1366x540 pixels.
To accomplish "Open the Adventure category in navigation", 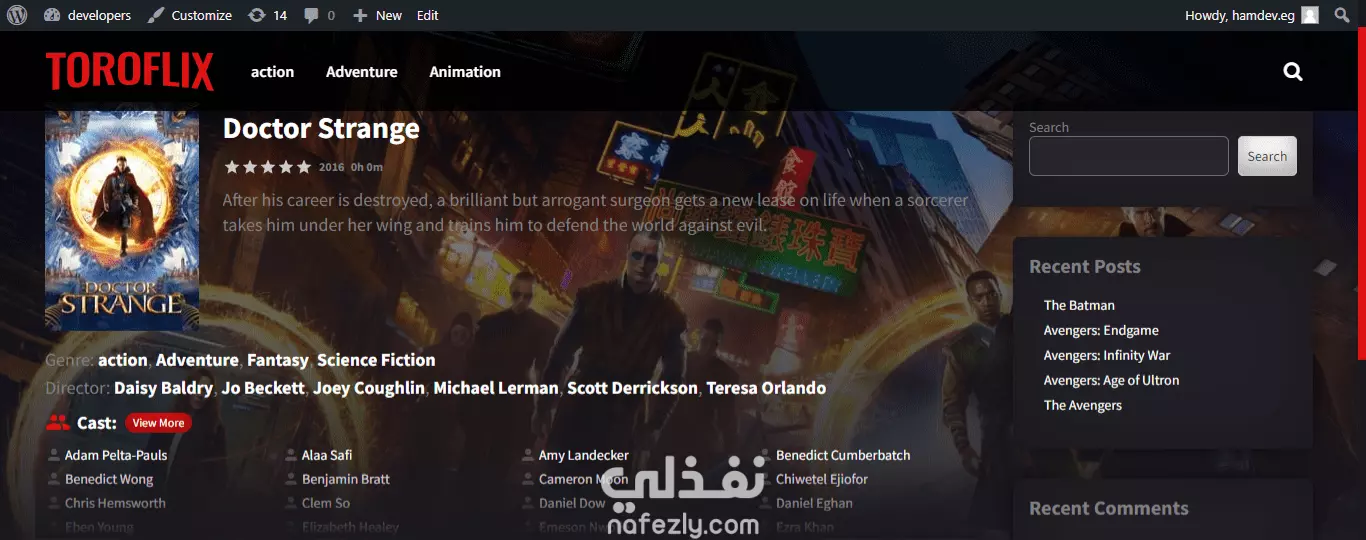I will [x=362, y=72].
